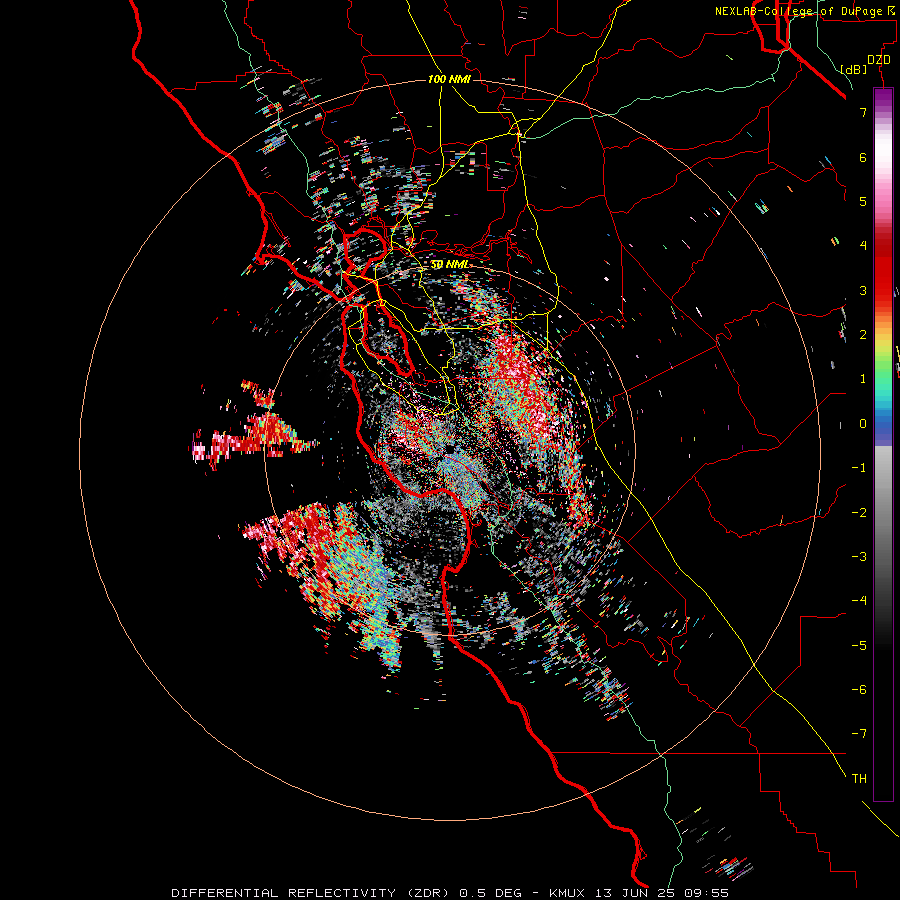Click the ZDR color scale bar
This screenshot has width=900, height=900.
click(x=883, y=444)
